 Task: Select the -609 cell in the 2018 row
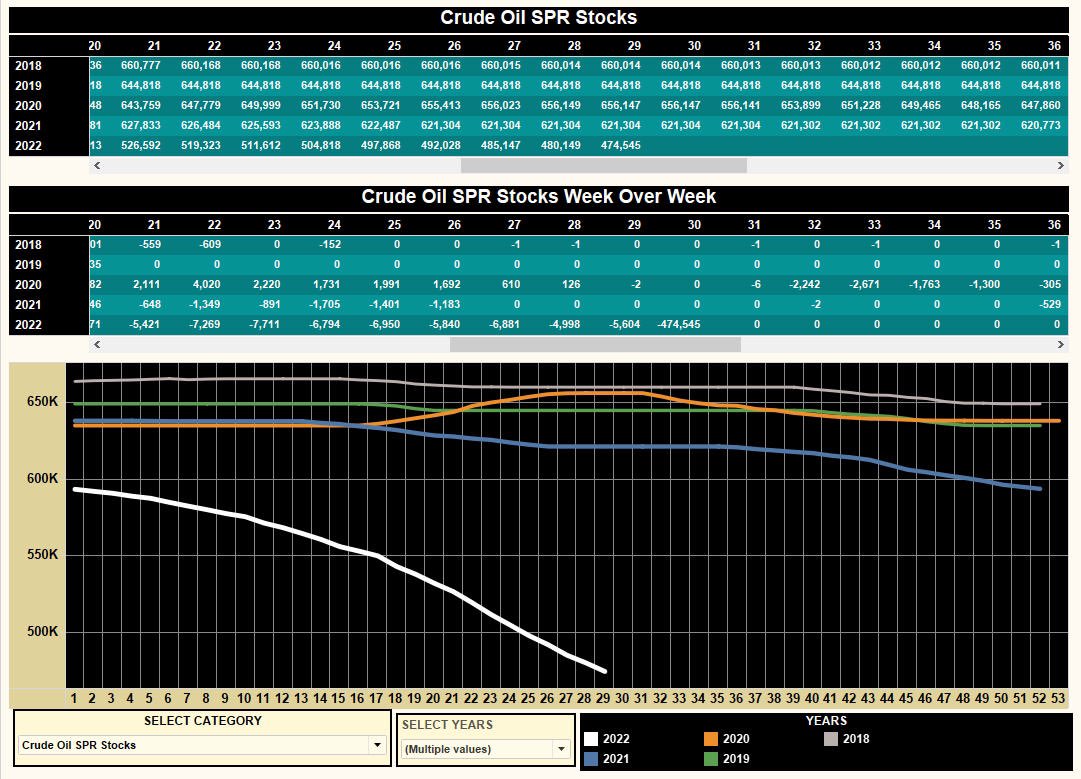[x=208, y=244]
